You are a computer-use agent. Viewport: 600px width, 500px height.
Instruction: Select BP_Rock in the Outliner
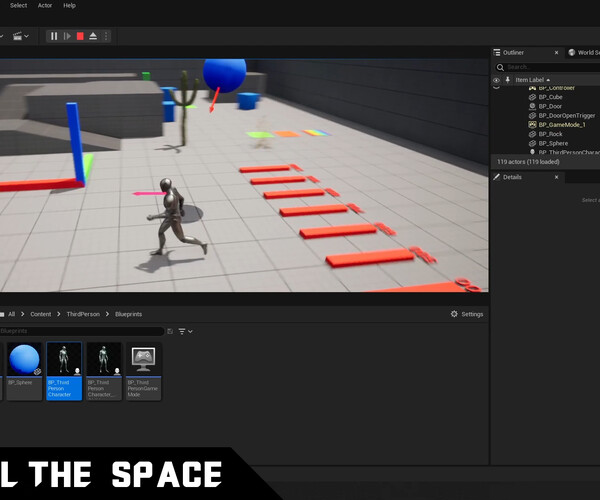point(550,134)
